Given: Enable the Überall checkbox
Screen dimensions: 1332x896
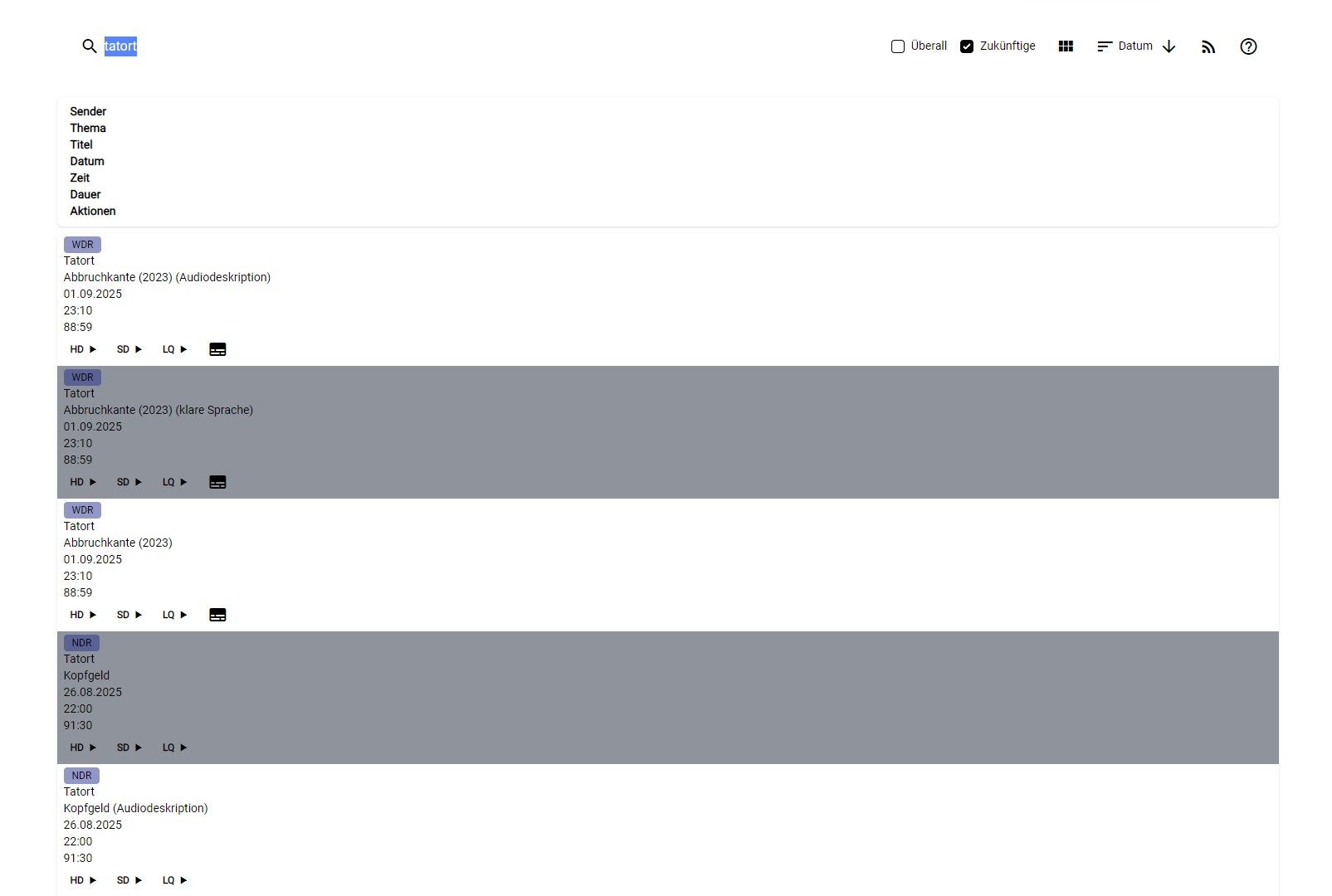Looking at the screenshot, I should click(898, 46).
